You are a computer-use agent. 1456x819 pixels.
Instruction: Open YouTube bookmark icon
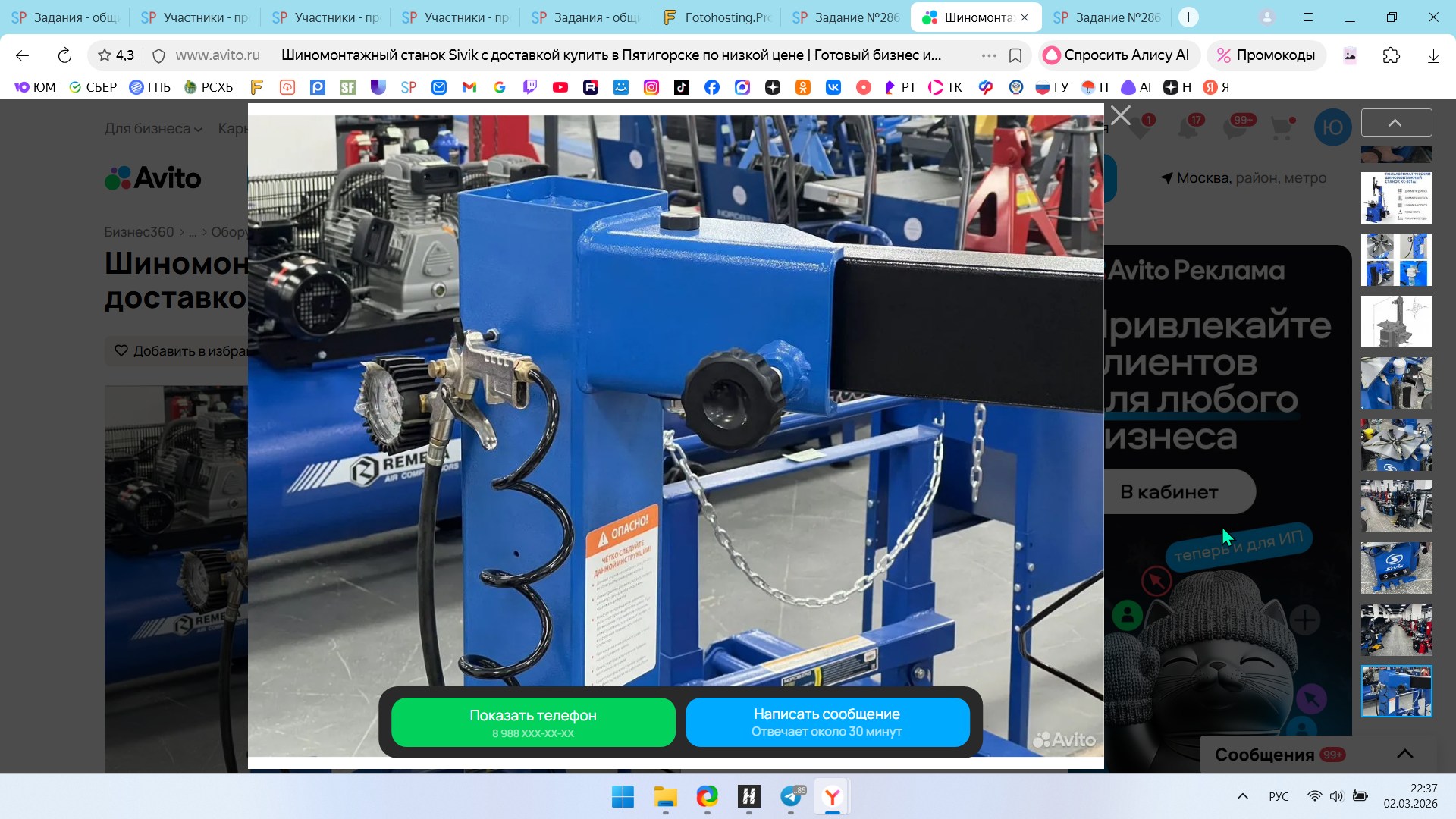coord(560,87)
